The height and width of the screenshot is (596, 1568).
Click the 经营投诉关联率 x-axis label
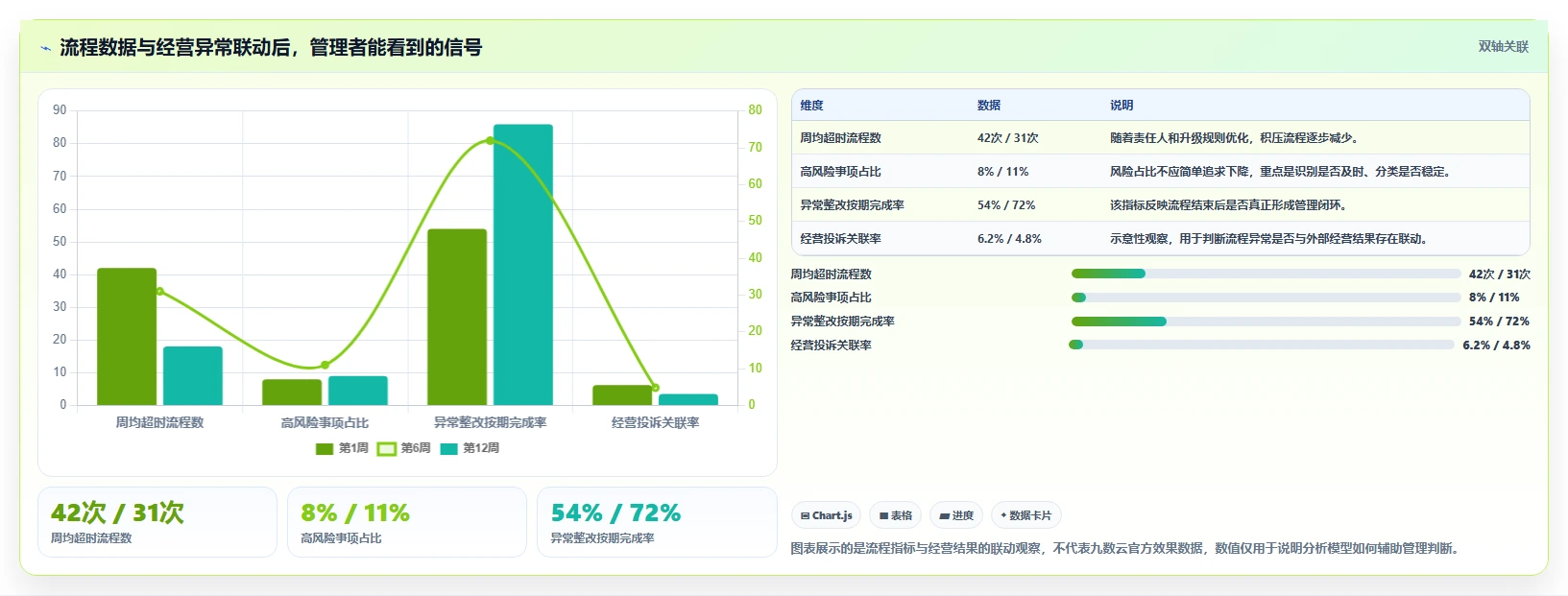pos(655,422)
